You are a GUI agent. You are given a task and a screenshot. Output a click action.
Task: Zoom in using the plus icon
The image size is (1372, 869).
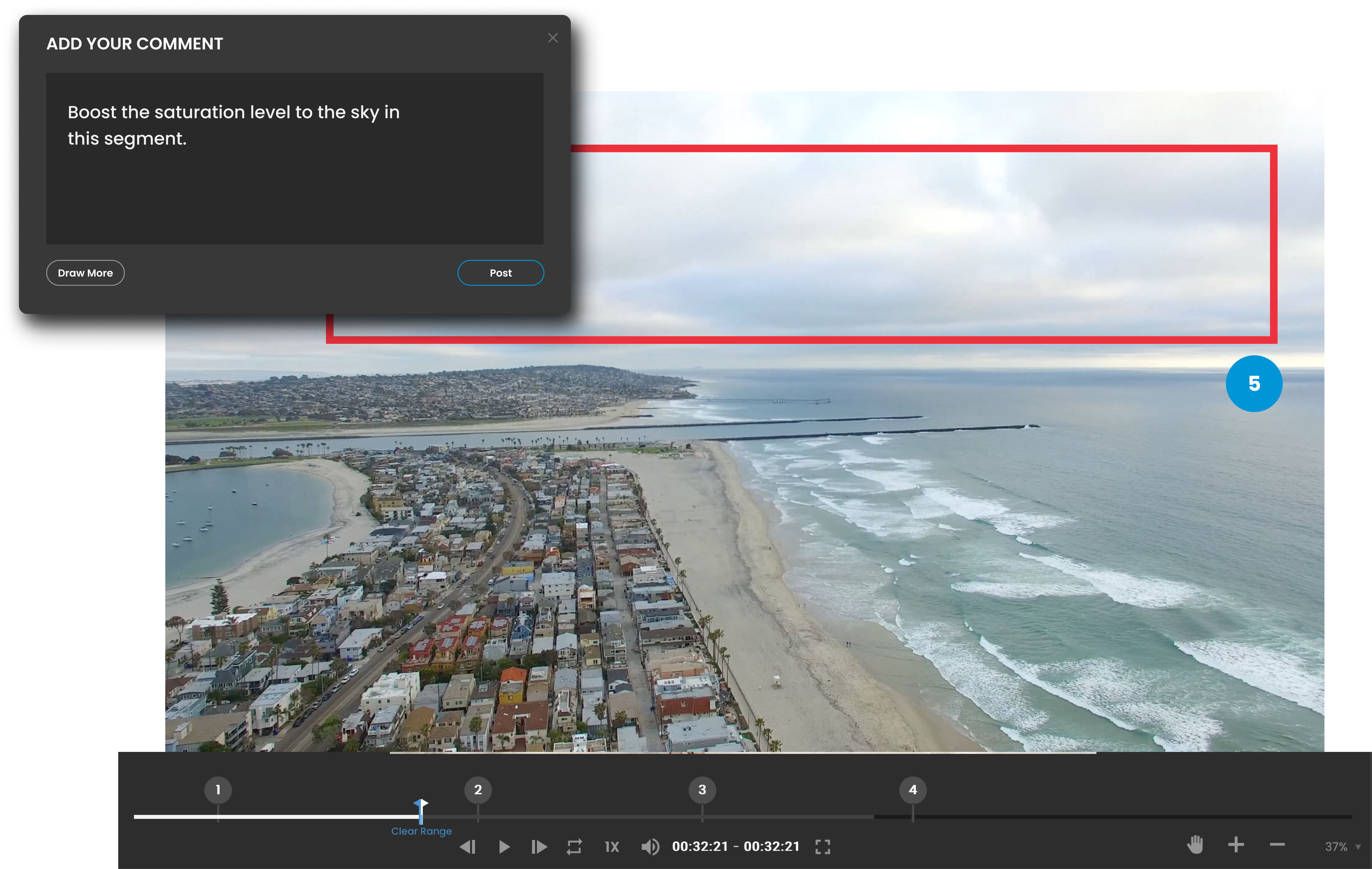click(1236, 846)
